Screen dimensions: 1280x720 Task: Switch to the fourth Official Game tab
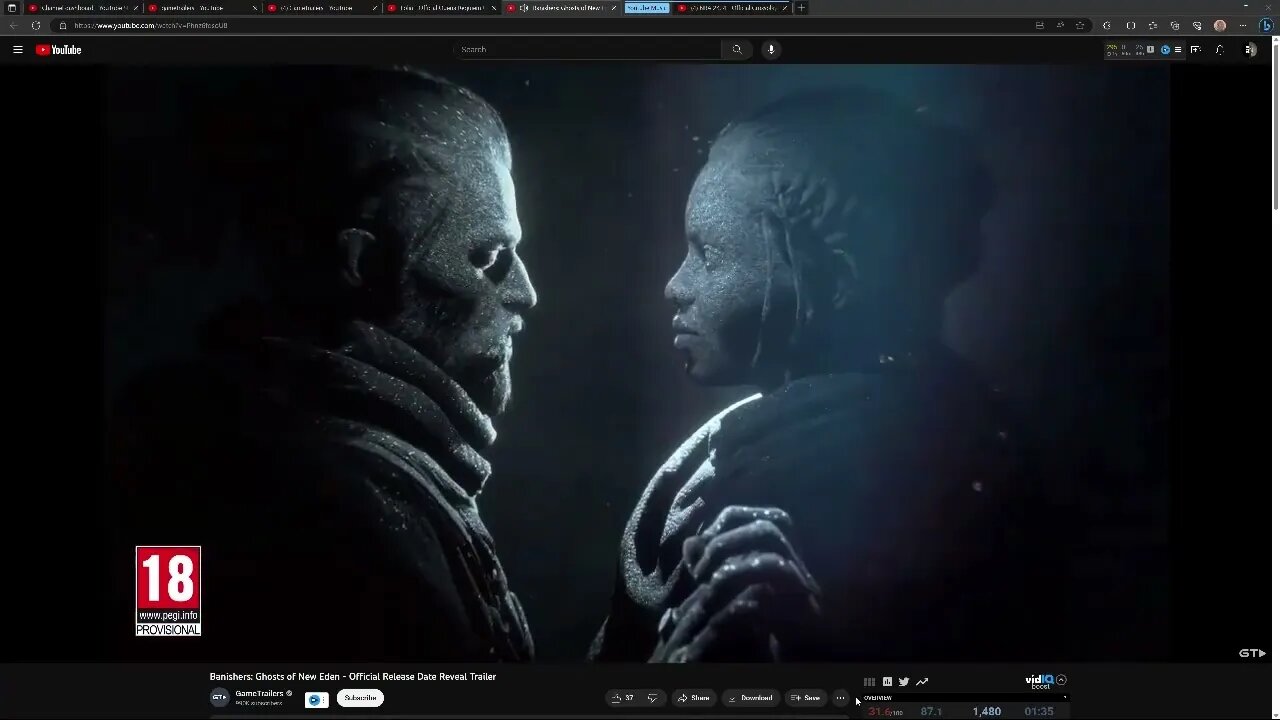(440, 7)
